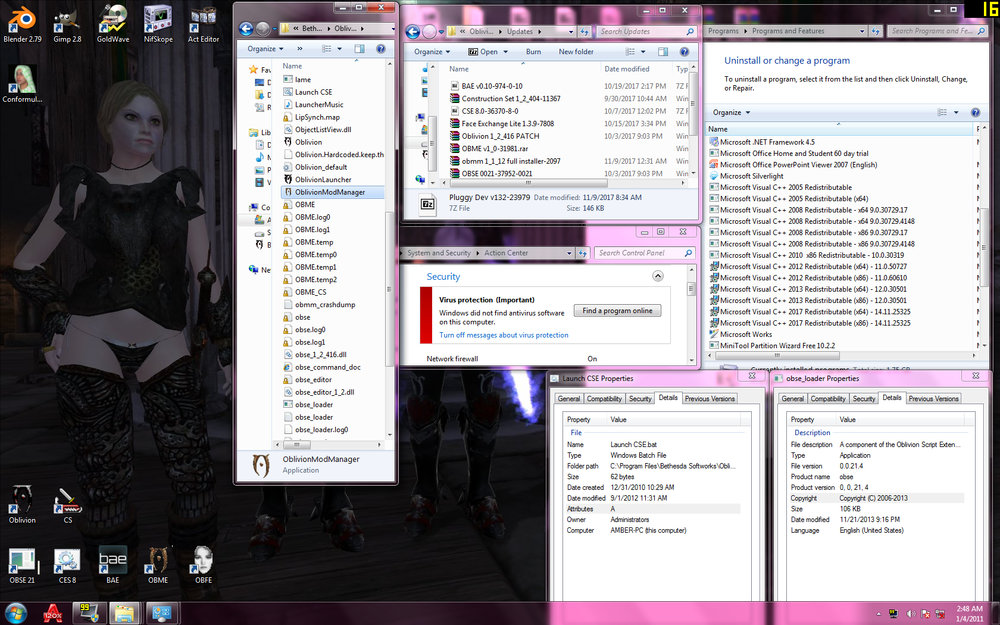
Task: Click Action Center in the breadcrumb bar
Action: coord(506,253)
